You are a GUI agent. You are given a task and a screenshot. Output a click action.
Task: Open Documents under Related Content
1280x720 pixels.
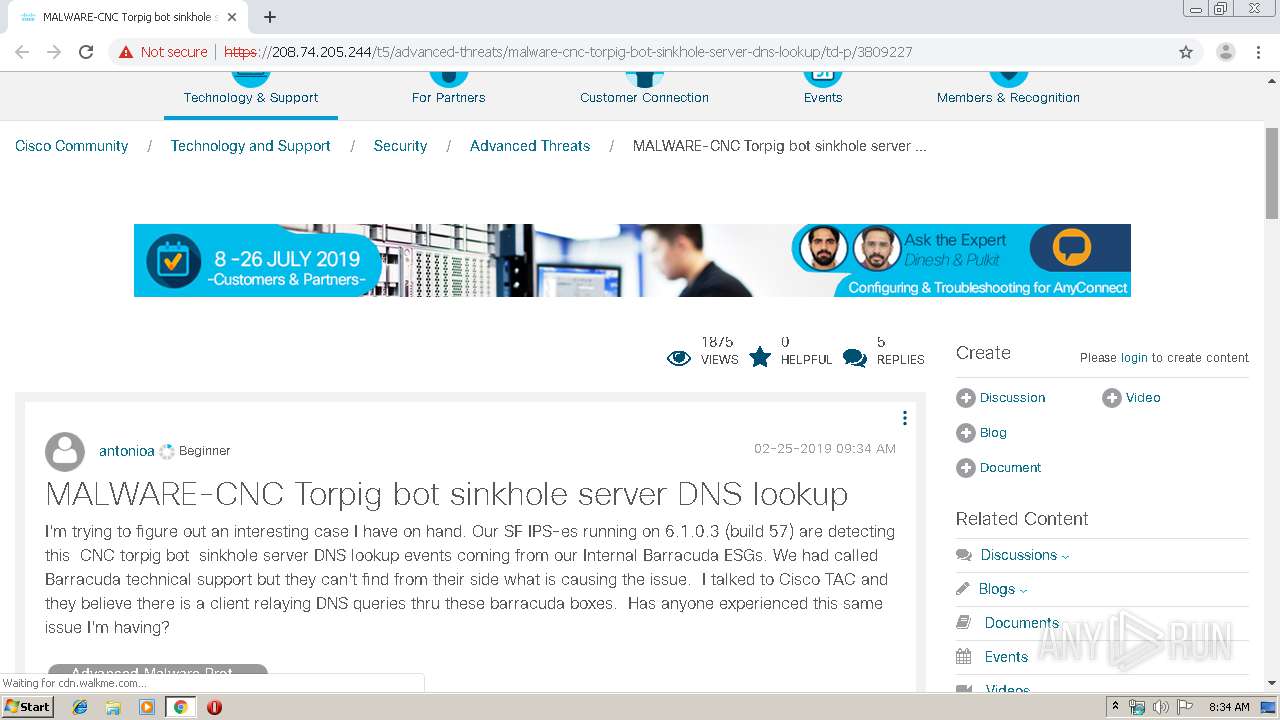click(x=1021, y=623)
